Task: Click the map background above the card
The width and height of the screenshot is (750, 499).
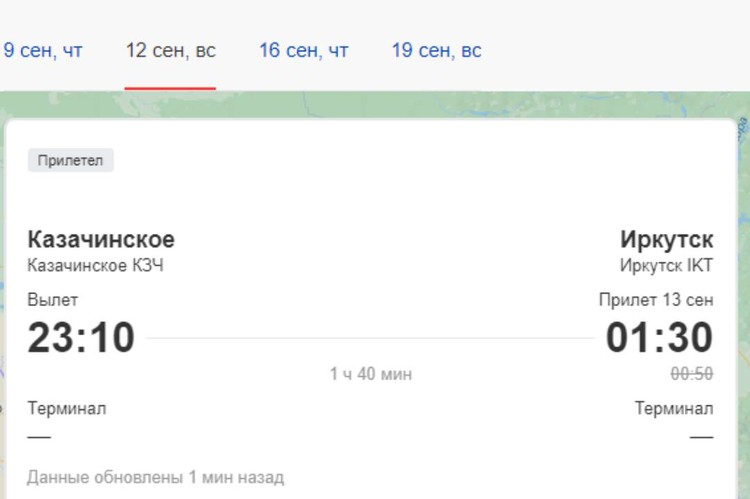Action: click(400, 104)
